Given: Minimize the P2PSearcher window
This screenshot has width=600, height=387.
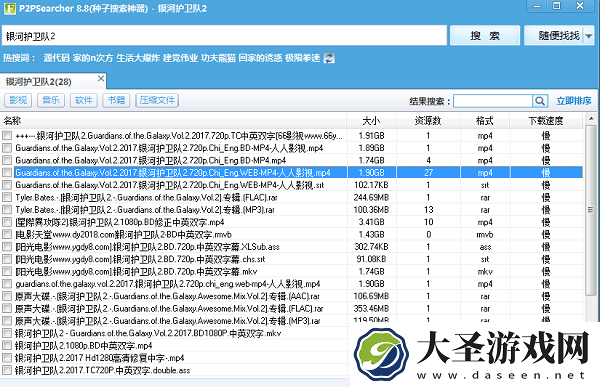Looking at the screenshot, I should [x=537, y=6].
